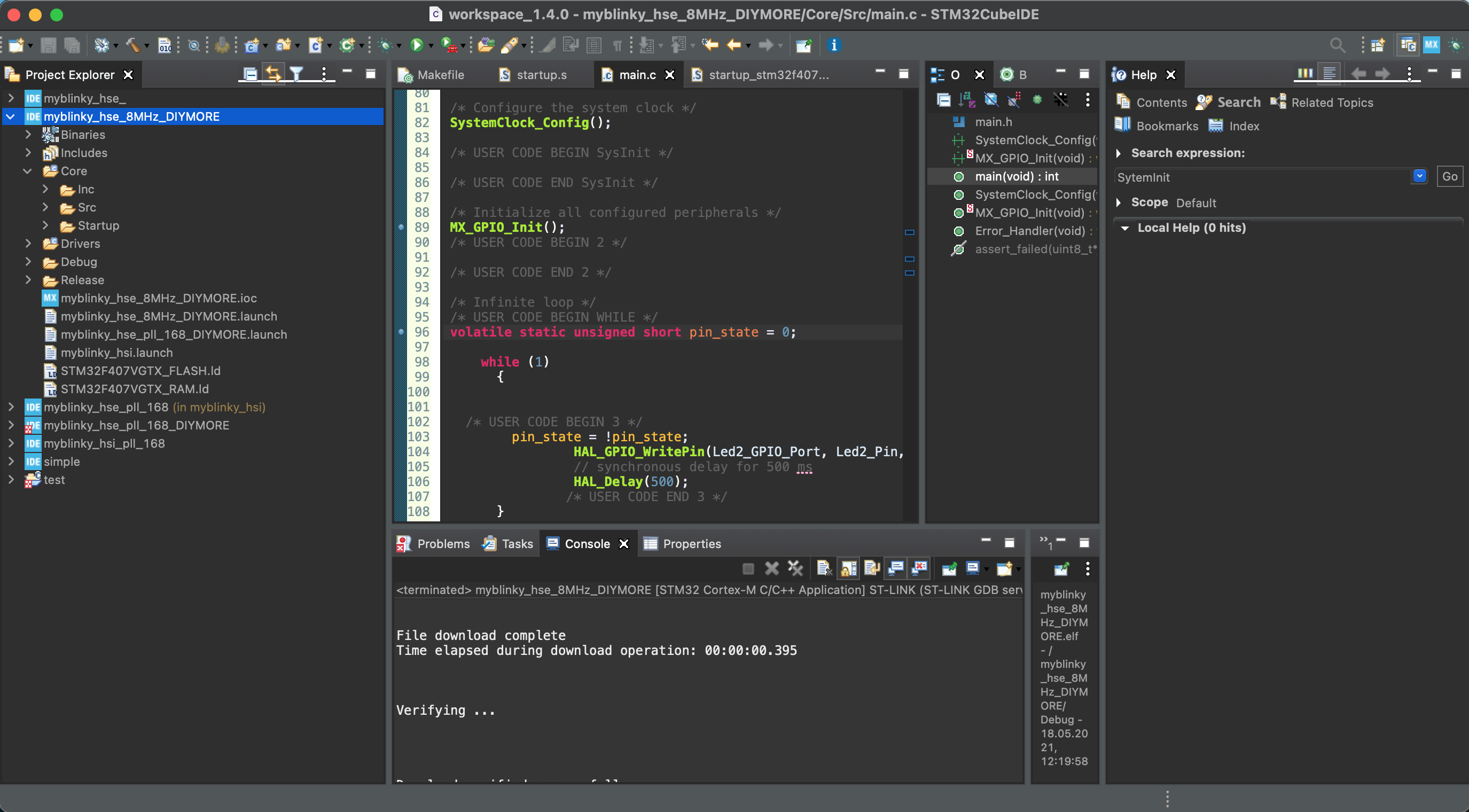
Task: Toggle Hide Static Members in Outline view
Action: pos(1014,100)
